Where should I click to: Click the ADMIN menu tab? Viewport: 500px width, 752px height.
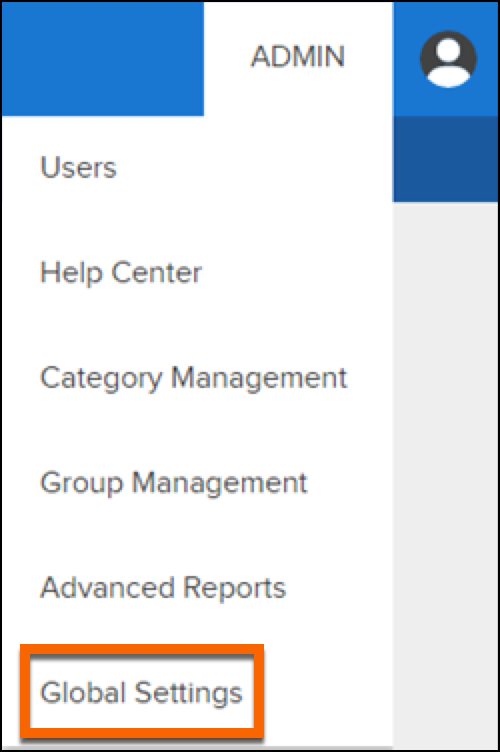pyautogui.click(x=298, y=58)
